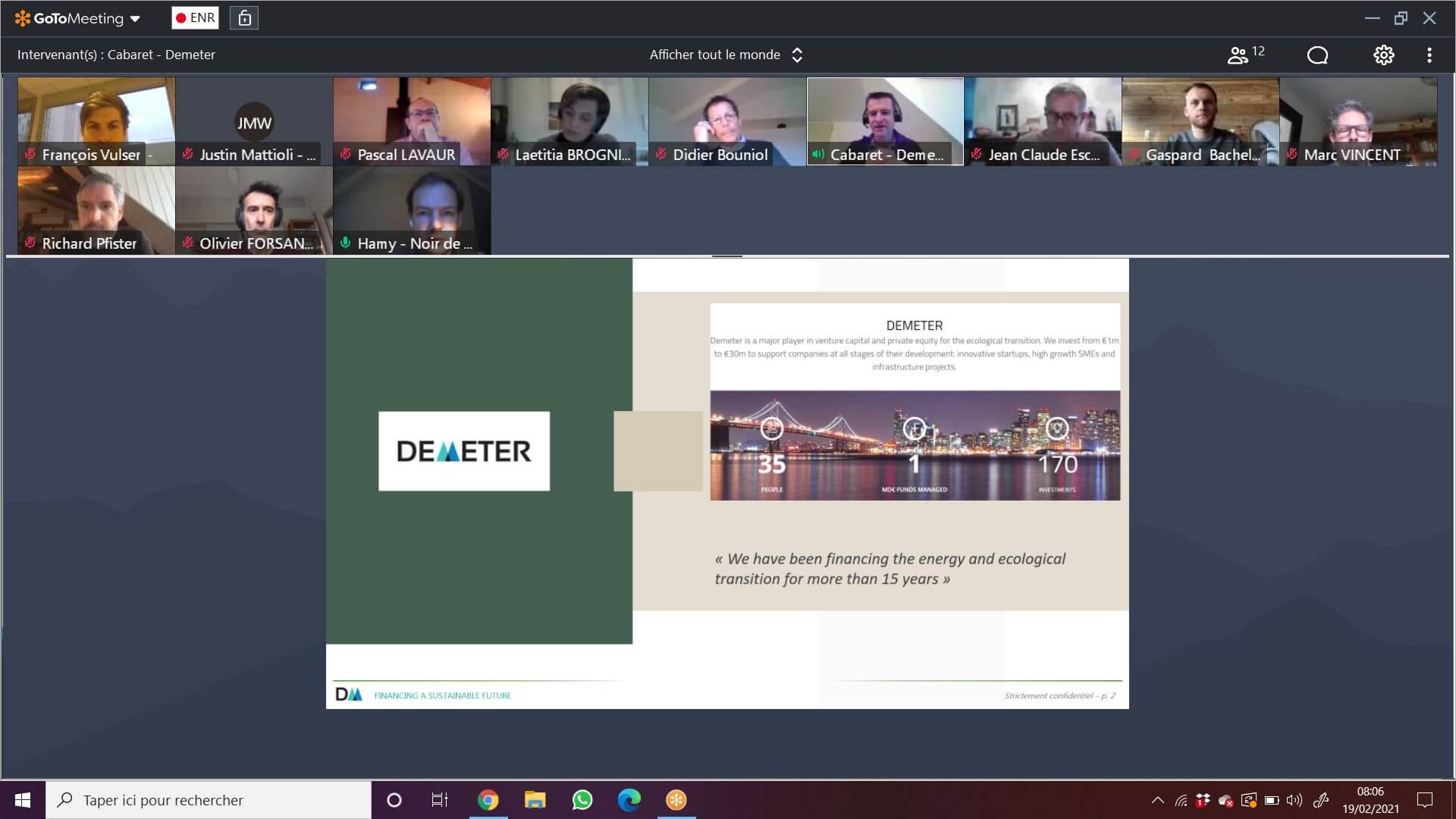
Task: Select Gaspard Bachel video tile
Action: point(1200,121)
